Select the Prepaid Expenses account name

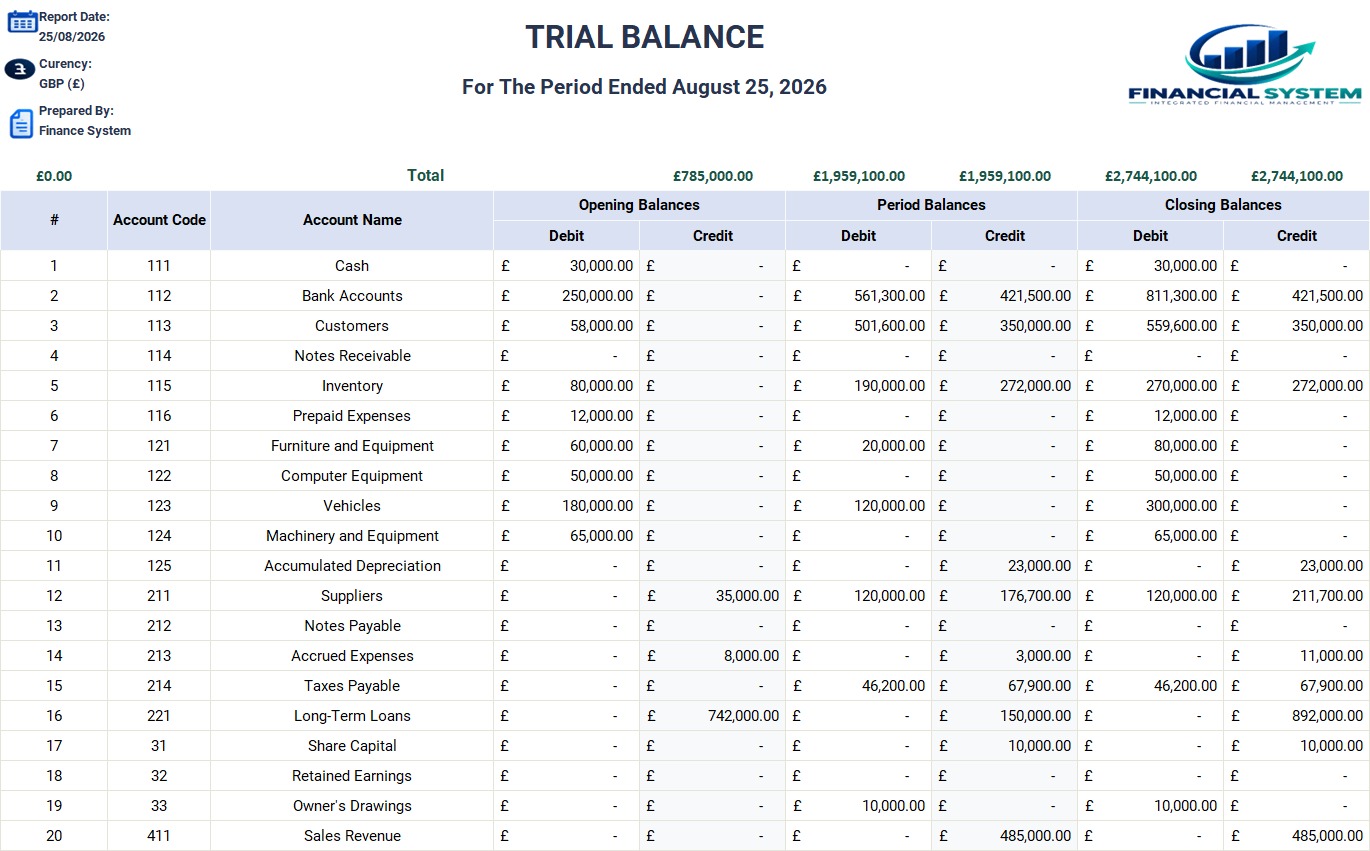click(352, 416)
